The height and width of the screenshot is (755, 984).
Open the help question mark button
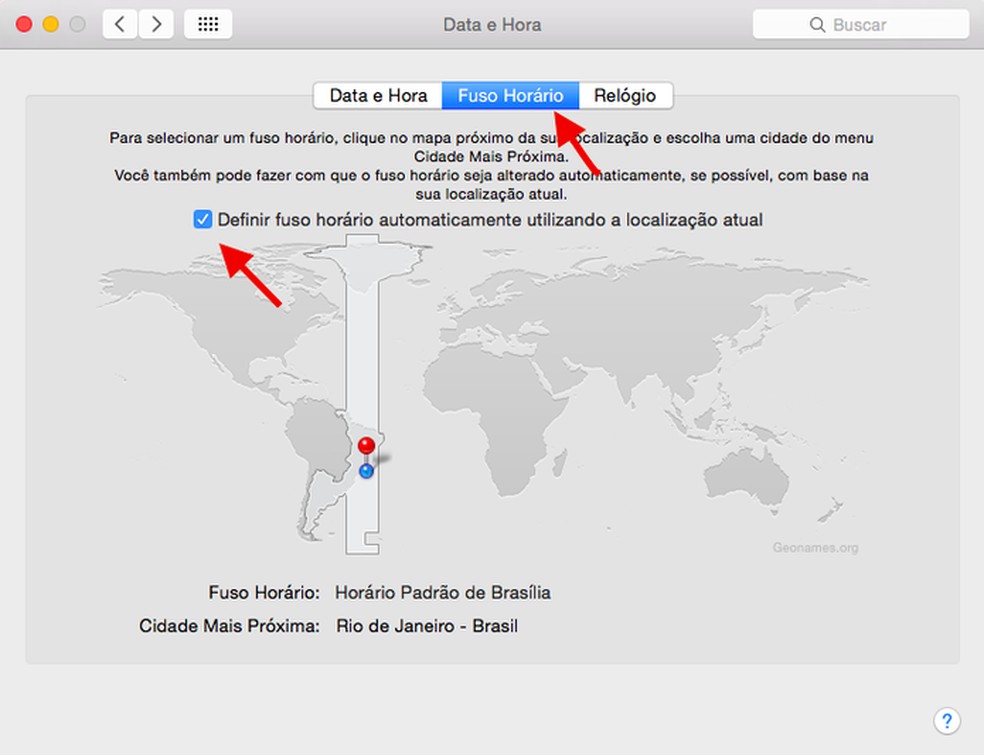tap(946, 720)
